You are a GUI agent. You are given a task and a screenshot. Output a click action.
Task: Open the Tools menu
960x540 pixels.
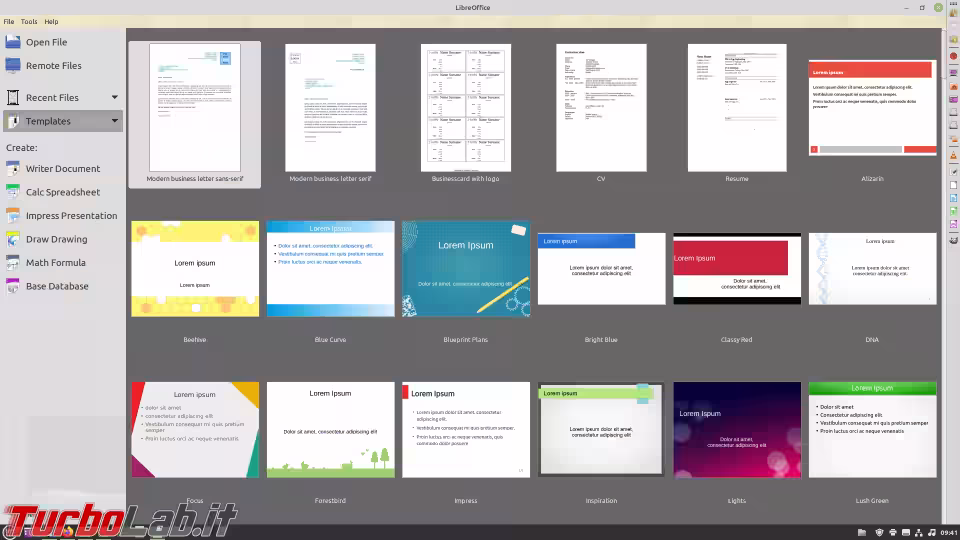pyautogui.click(x=29, y=21)
